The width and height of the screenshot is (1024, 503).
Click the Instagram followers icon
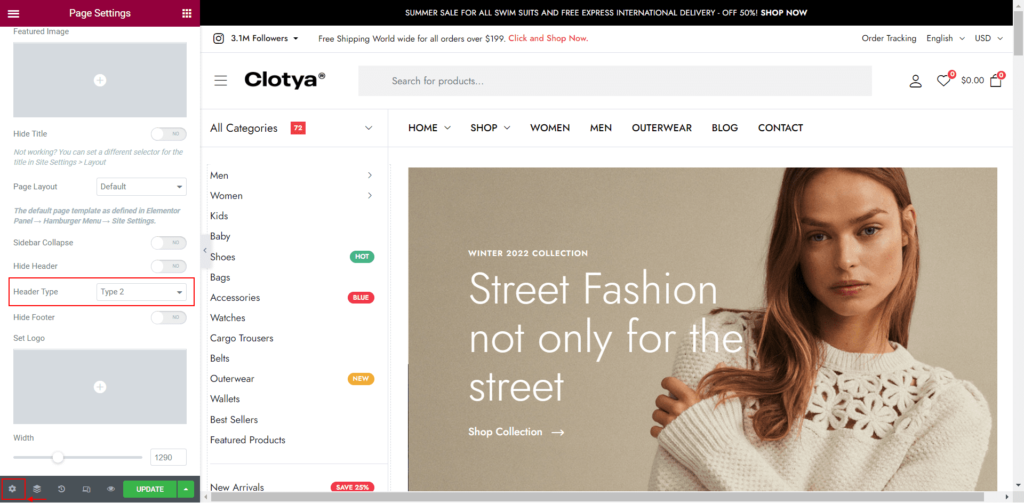(219, 39)
